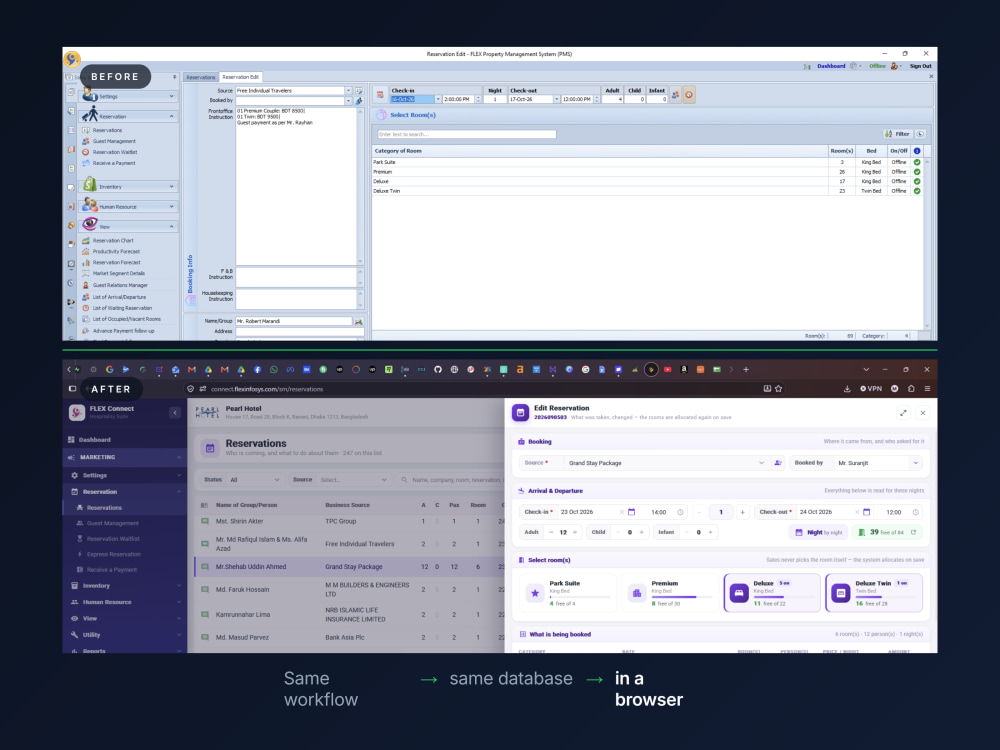Screen dimensions: 1000x750
Task: Toggle the Deluxe Twin room card
Action: (874, 592)
